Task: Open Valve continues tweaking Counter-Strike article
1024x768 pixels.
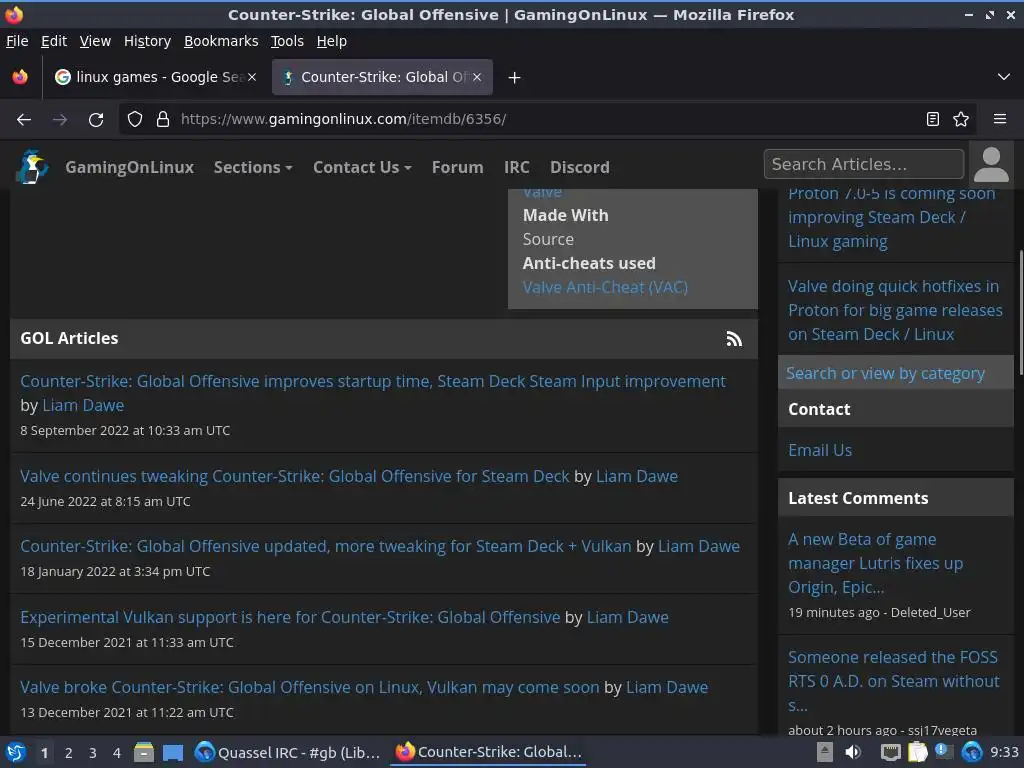Action: (295, 476)
